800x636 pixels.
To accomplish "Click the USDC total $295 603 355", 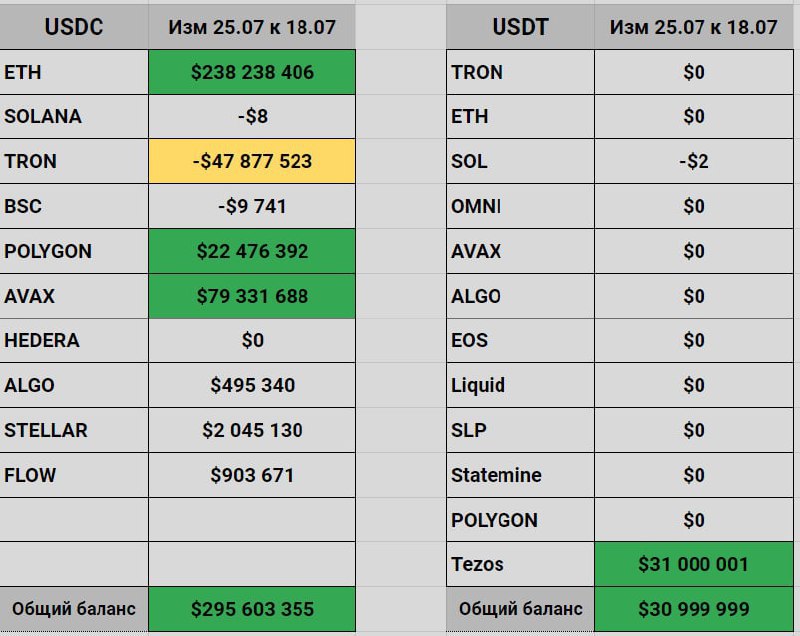I will pyautogui.click(x=252, y=609).
